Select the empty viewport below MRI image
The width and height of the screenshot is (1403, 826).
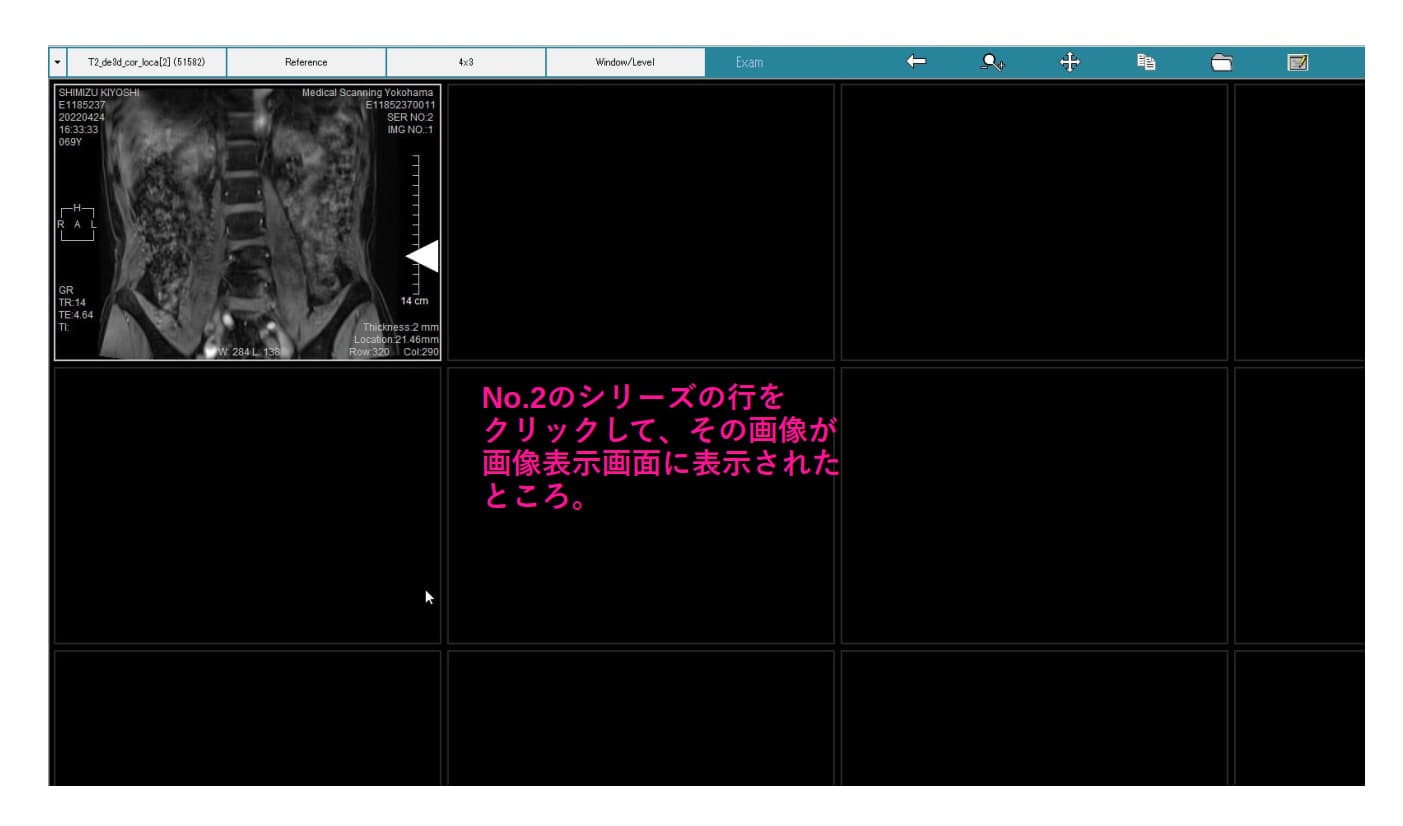(x=247, y=505)
